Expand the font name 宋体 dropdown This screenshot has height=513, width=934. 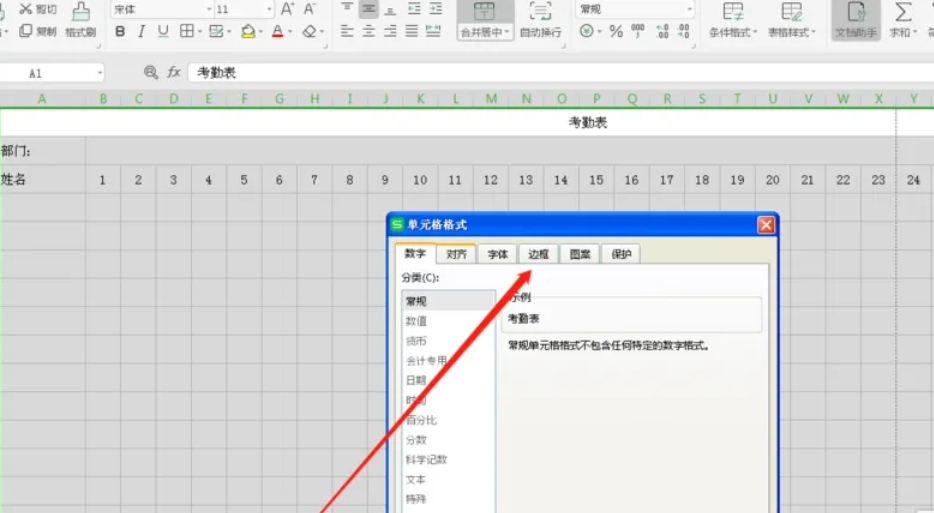point(208,9)
